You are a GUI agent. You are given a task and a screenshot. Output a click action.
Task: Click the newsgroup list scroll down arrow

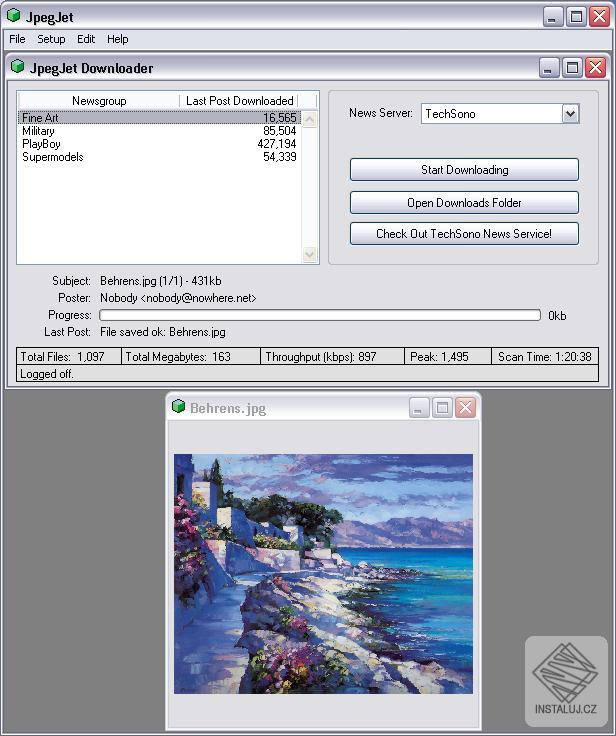(310, 254)
